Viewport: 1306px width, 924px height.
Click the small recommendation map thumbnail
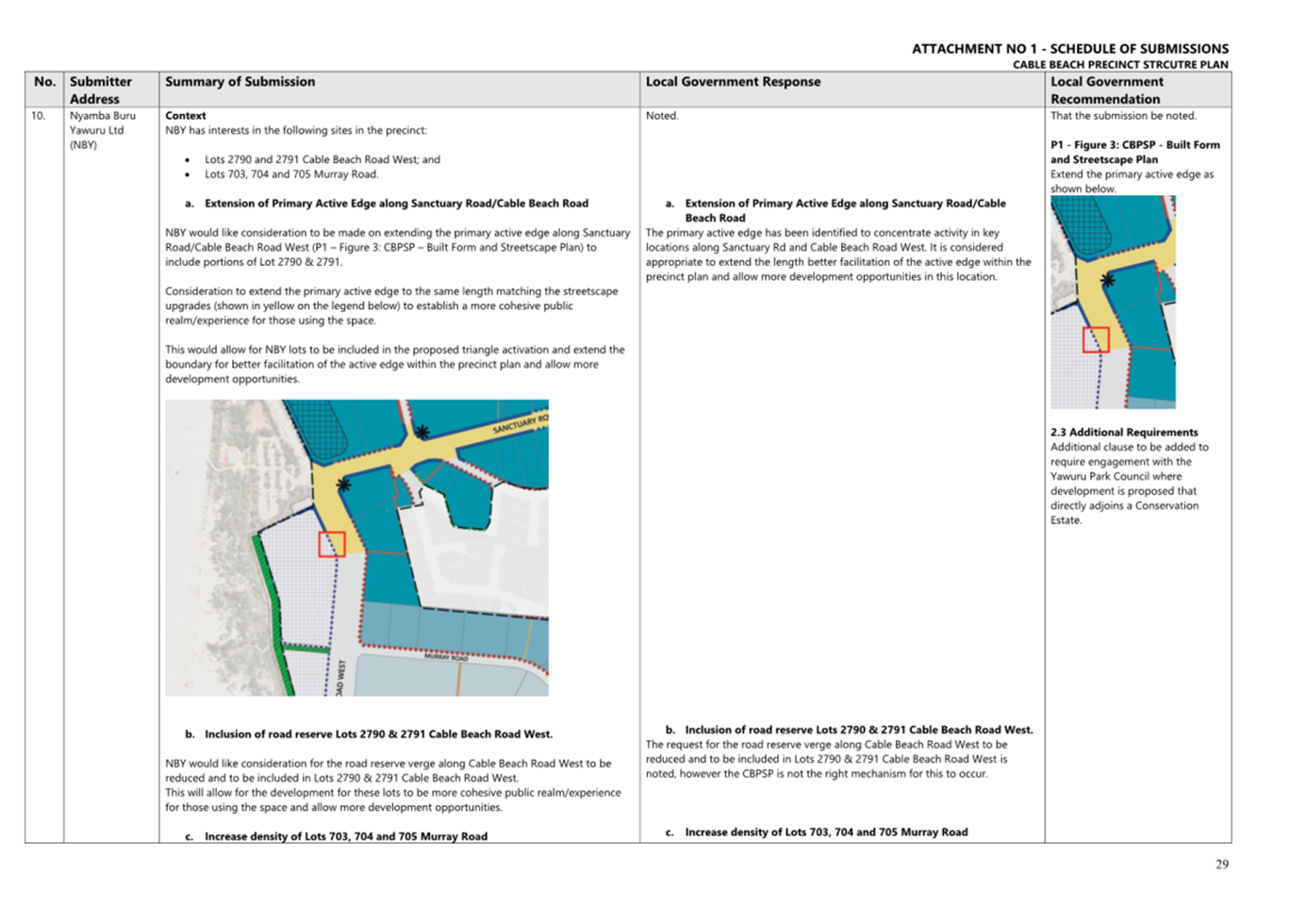[x=1113, y=302]
